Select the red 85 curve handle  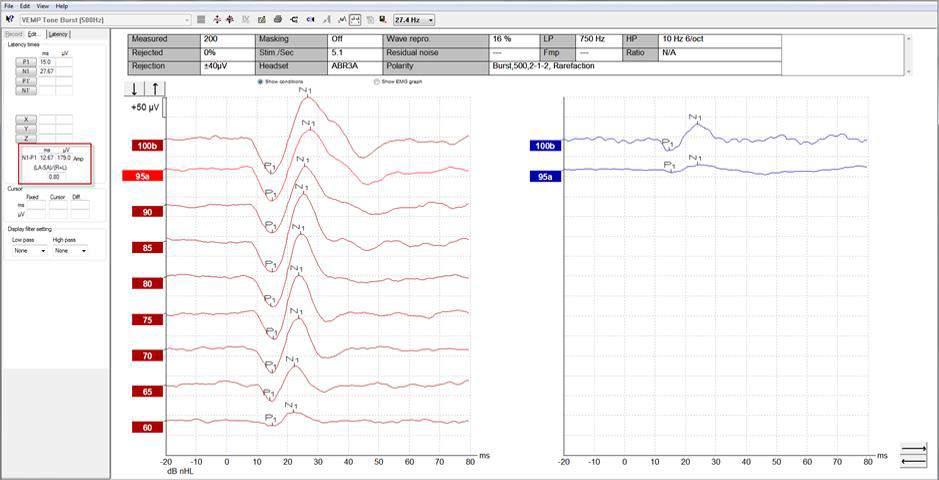pos(148,247)
